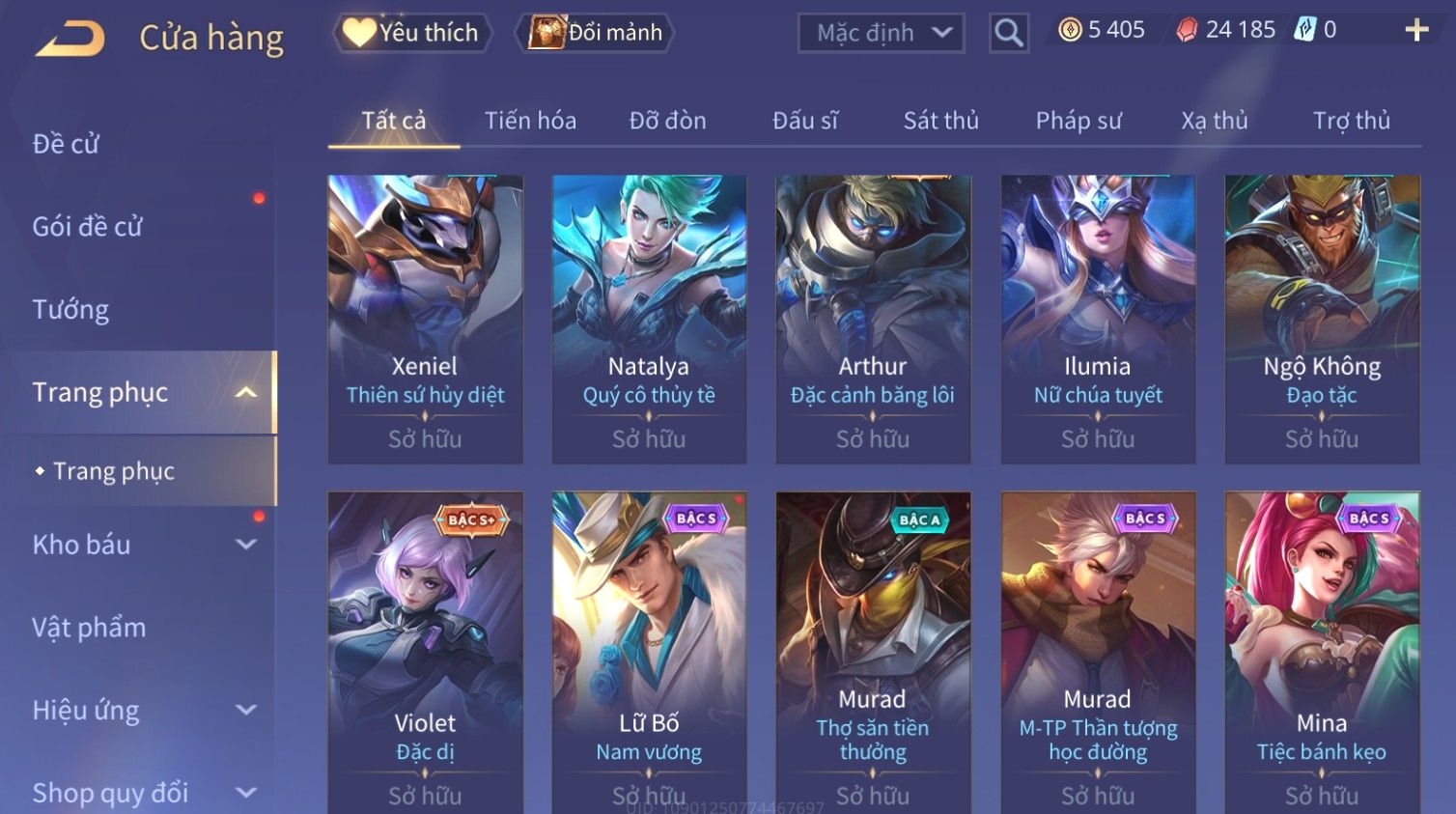Switch to the Pháp sư tab
The image size is (1456, 814).
(1078, 121)
